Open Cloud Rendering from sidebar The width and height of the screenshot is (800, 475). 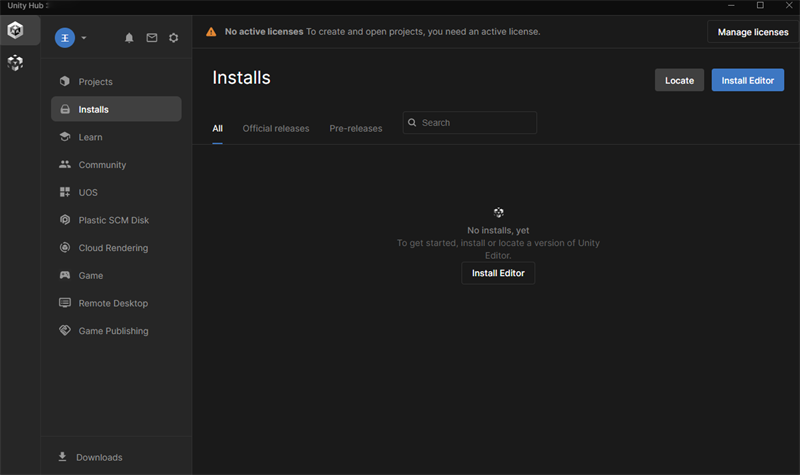(113, 248)
